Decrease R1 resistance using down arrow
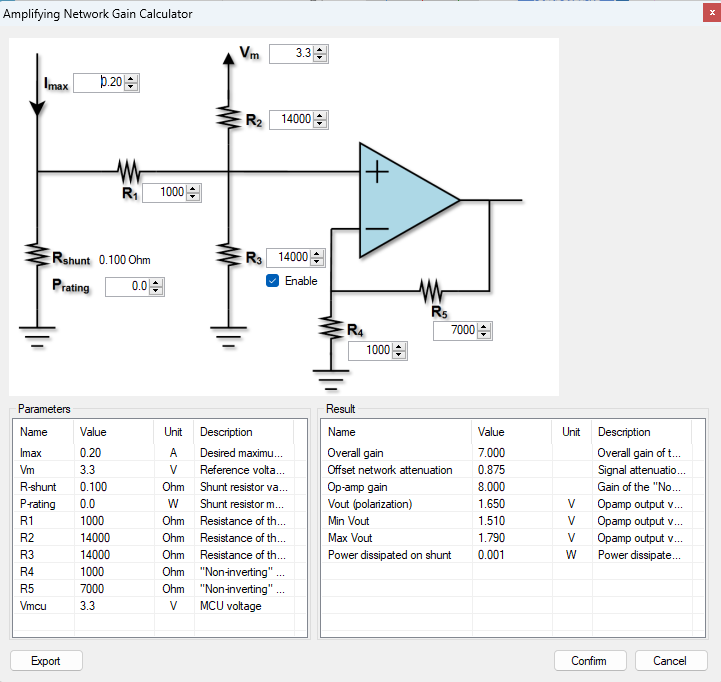 (x=194, y=197)
